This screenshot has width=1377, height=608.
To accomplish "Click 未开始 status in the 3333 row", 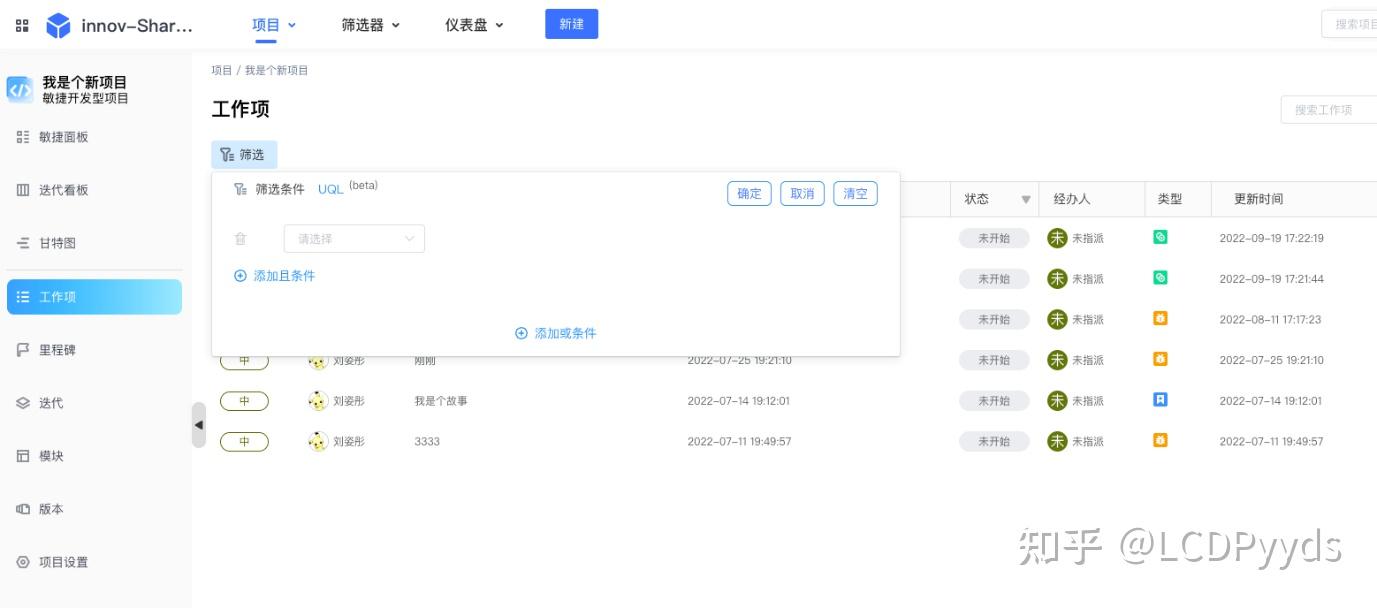I will [994, 441].
